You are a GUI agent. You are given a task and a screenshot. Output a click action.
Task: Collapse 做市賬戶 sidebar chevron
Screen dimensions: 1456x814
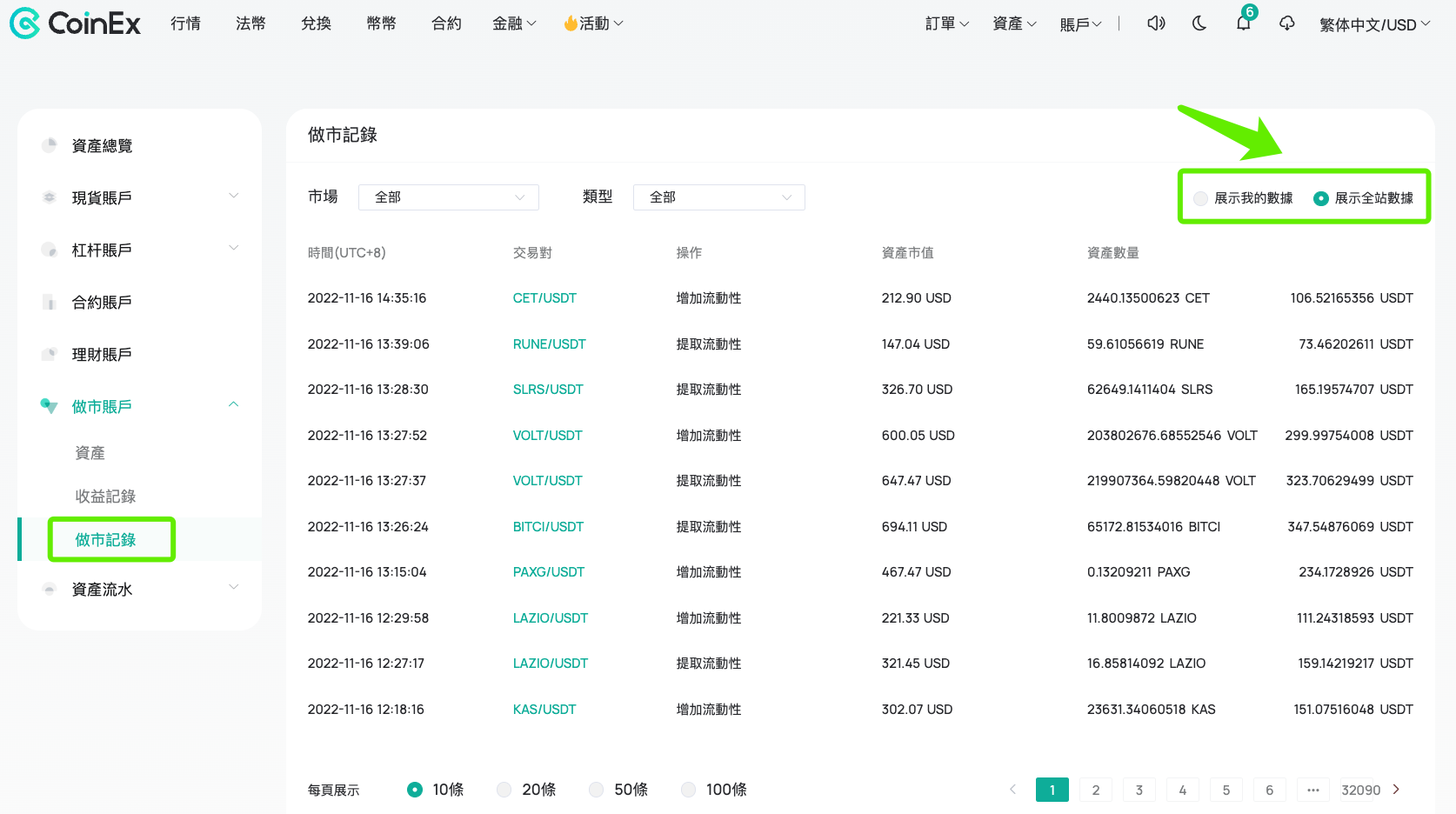pyautogui.click(x=233, y=404)
